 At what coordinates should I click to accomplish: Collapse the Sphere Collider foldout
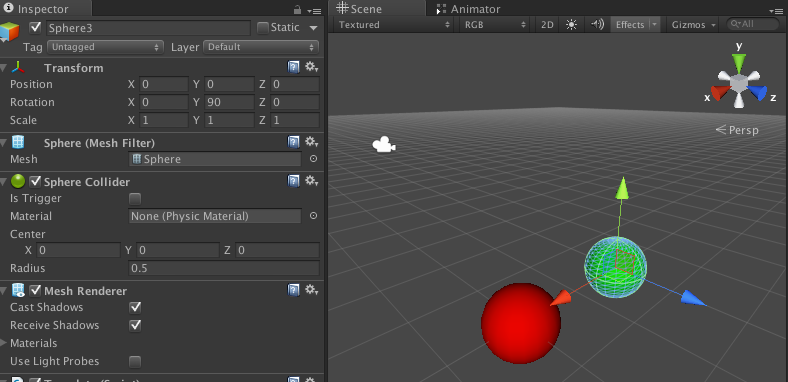(x=4, y=182)
